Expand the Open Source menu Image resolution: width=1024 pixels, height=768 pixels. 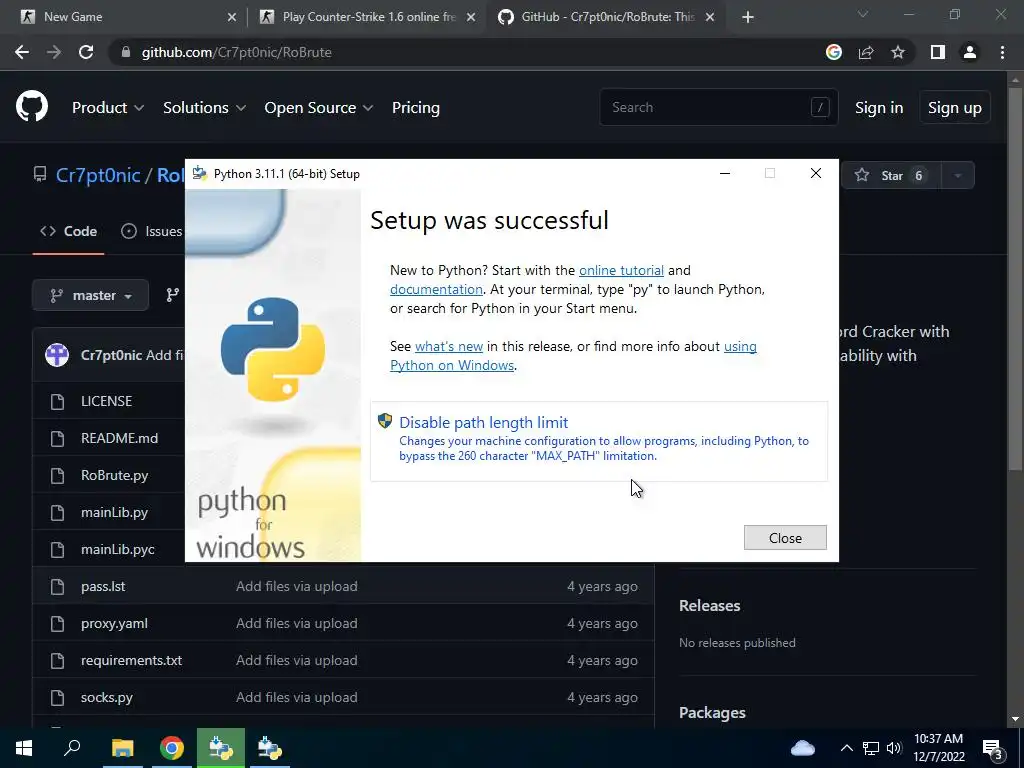tap(319, 107)
